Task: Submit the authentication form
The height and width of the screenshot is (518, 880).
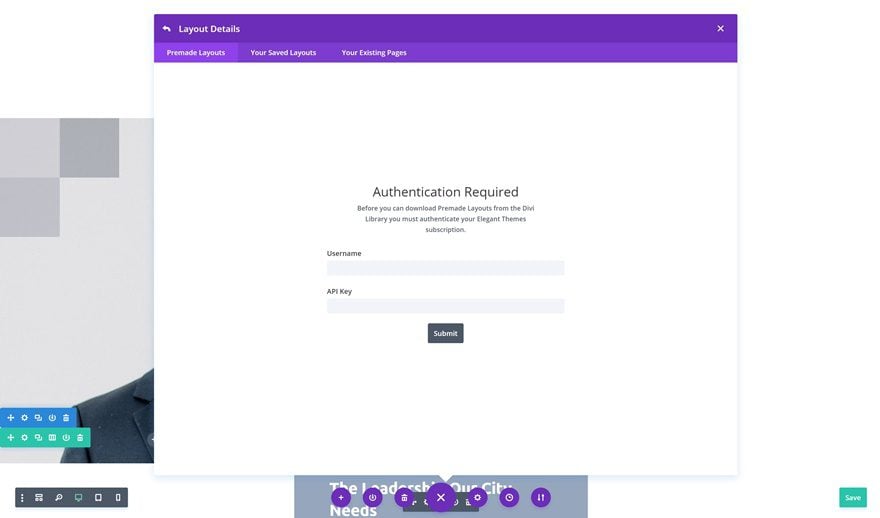Action: [x=446, y=333]
